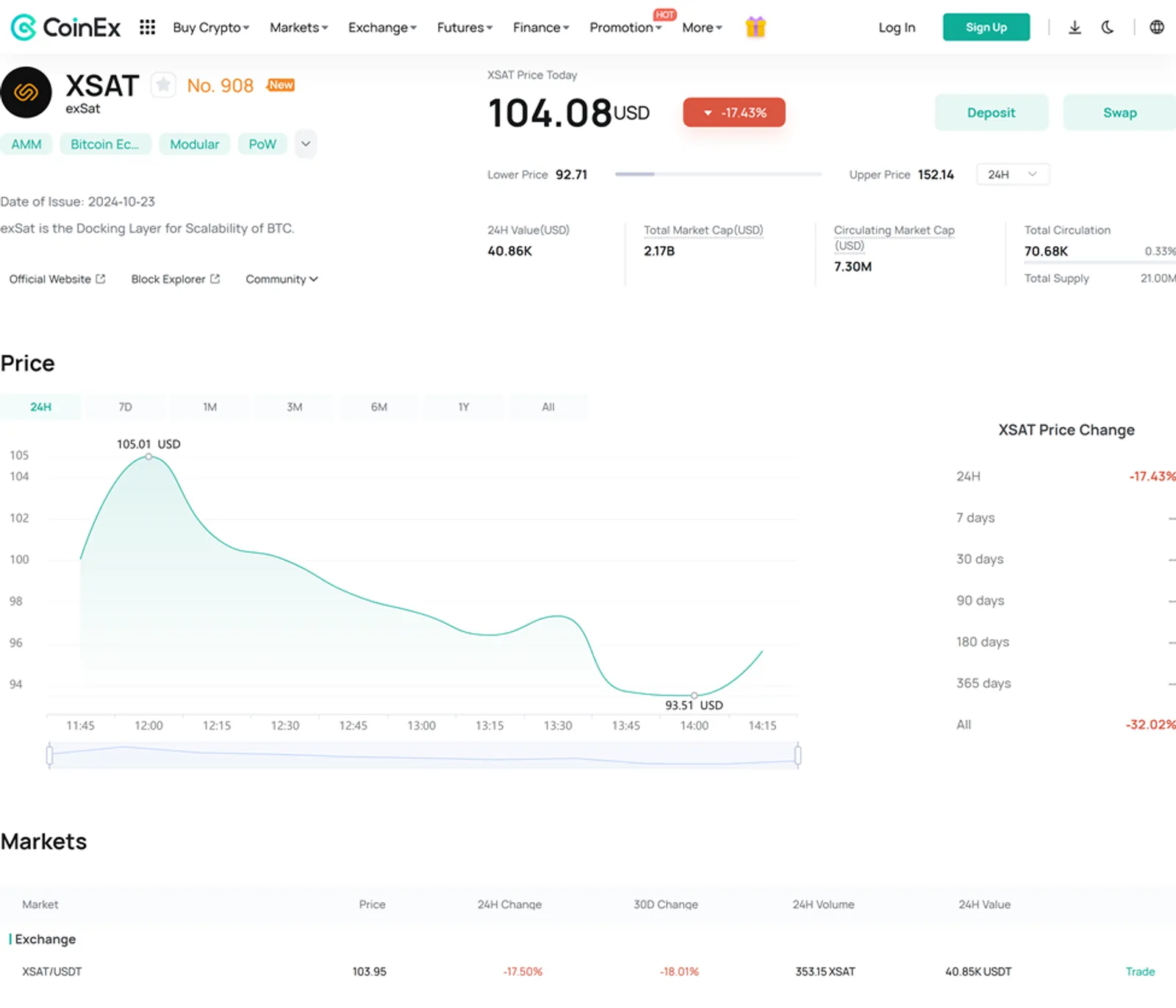Screen dimensions: 1176x1008
Task: Open Exchange menu
Action: tap(382, 27)
